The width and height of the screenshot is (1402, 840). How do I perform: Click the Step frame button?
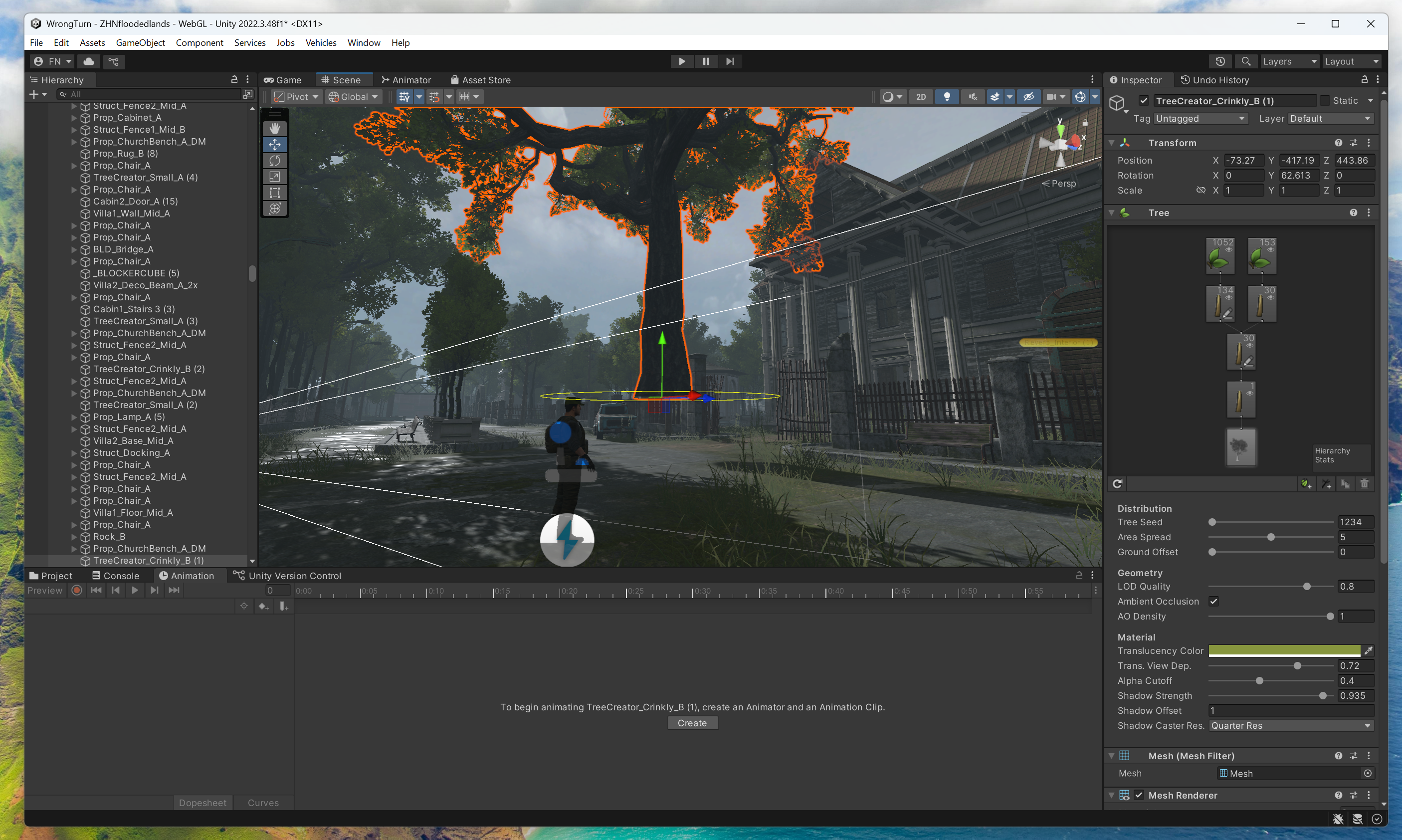730,61
